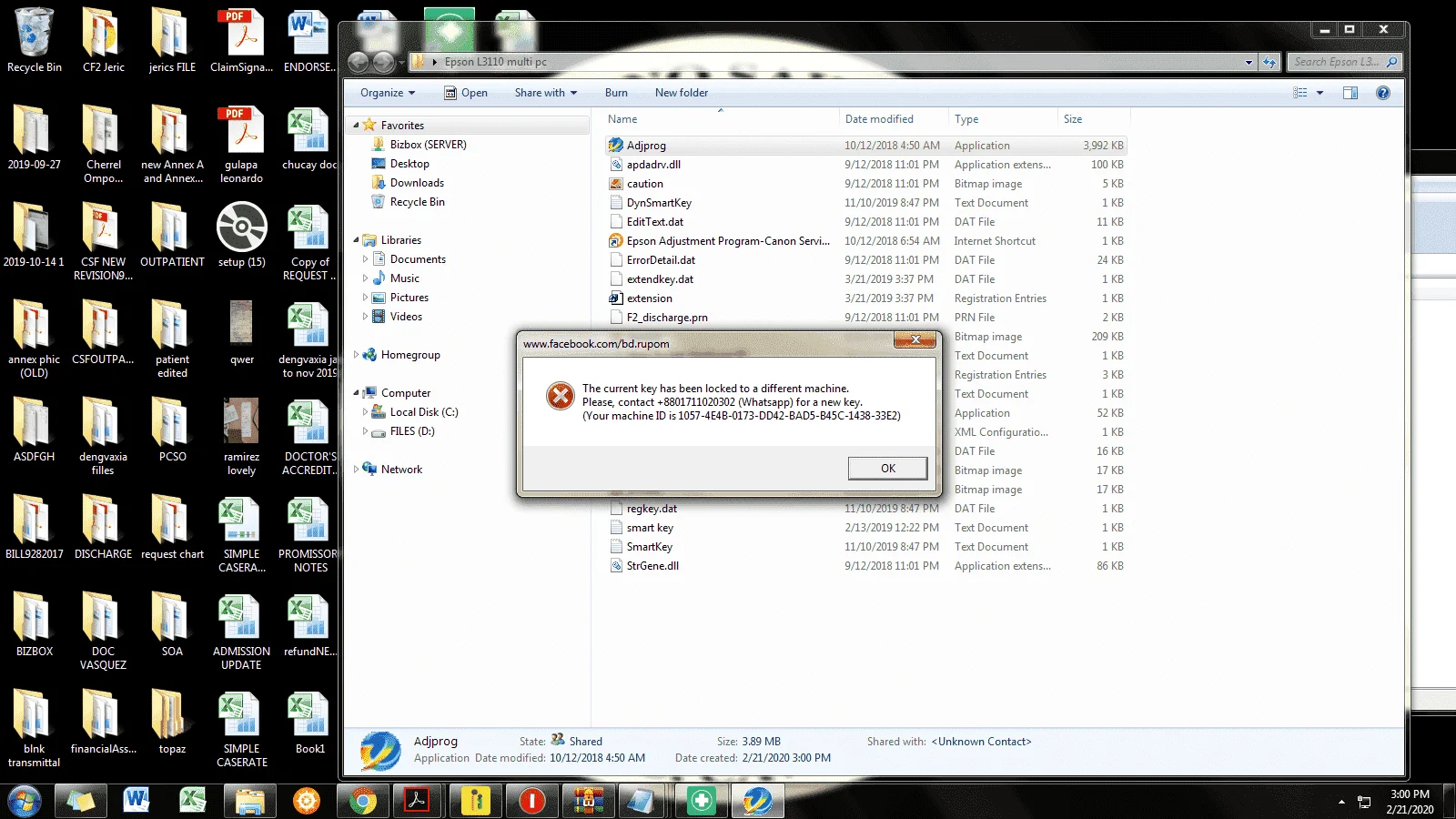Open Google Chrome from the taskbar
Screen dimensions: 1456x819
[x=362, y=801]
